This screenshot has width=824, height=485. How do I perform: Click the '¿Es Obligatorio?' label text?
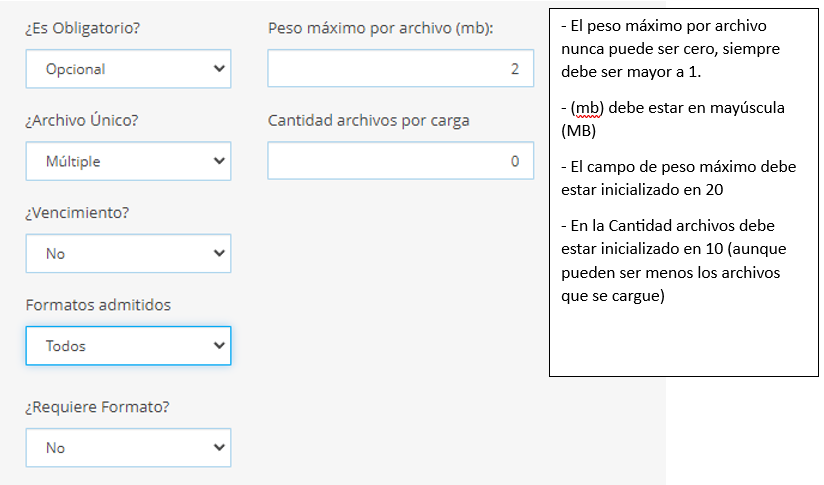tap(83, 28)
